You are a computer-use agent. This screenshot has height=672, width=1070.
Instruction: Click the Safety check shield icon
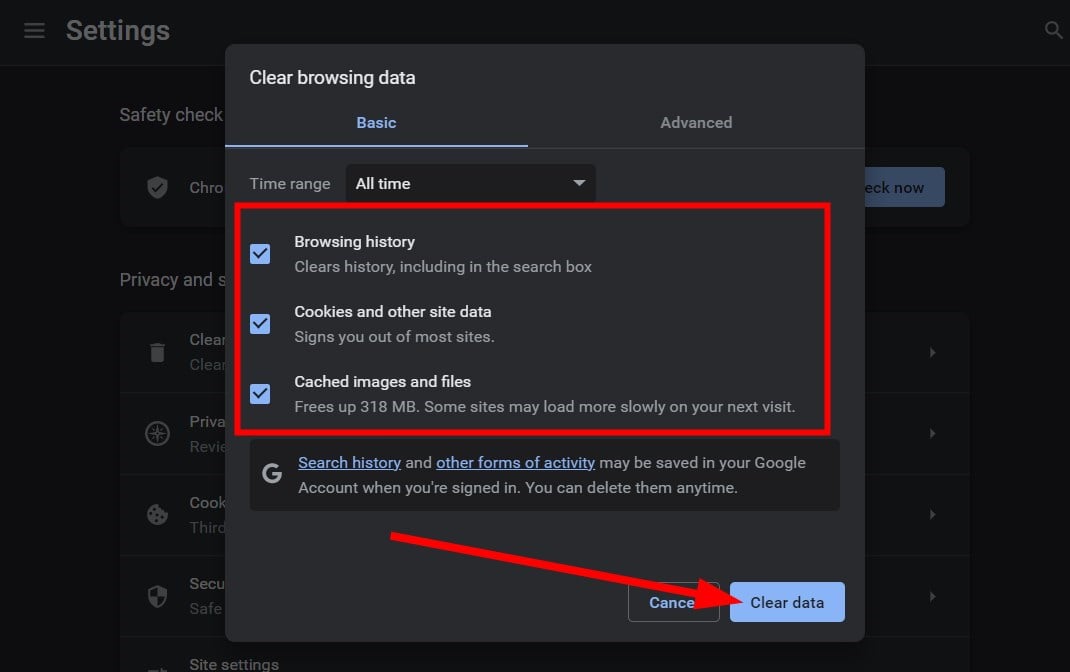(x=157, y=187)
